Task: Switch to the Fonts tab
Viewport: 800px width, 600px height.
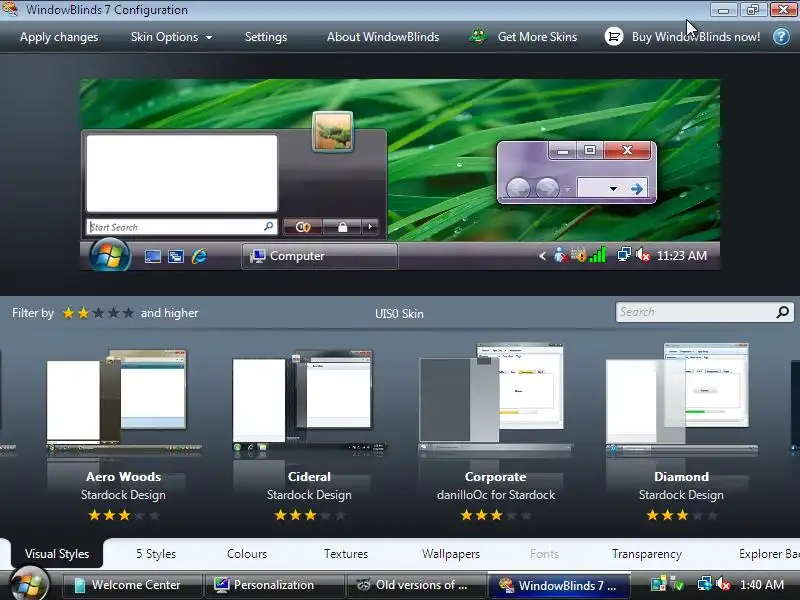Action: (544, 554)
